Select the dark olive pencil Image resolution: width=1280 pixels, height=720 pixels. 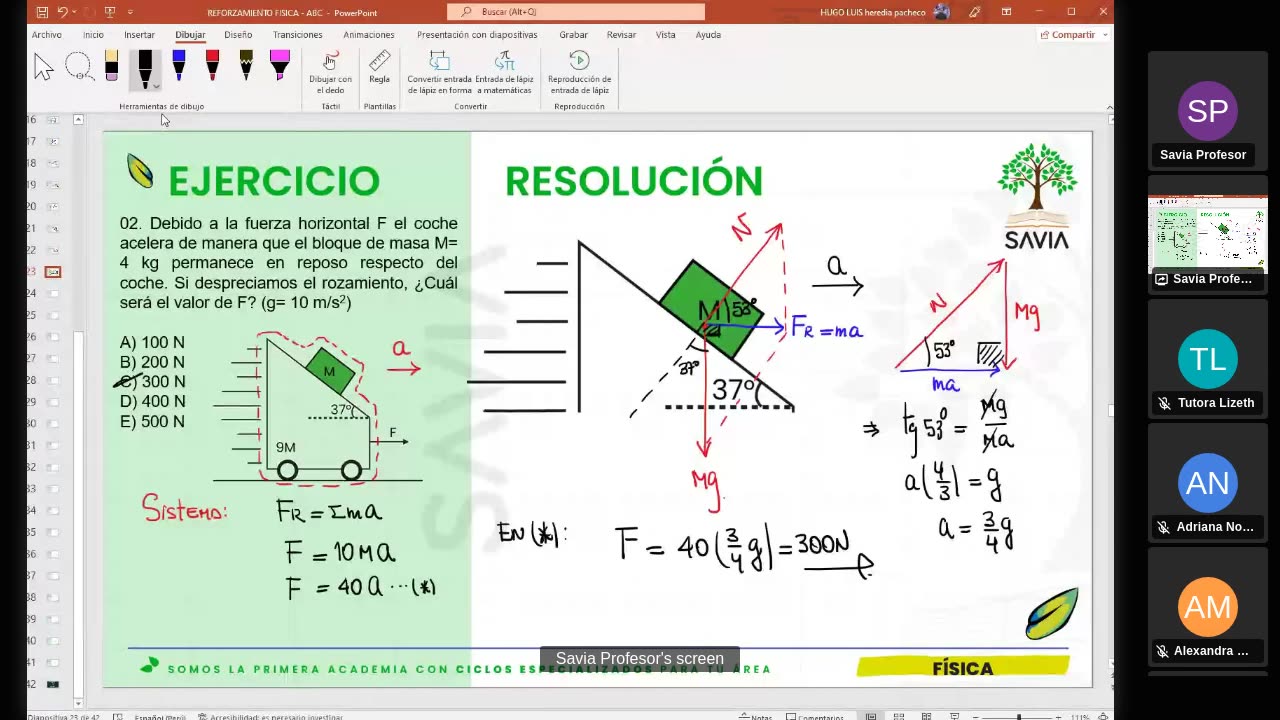point(246,66)
